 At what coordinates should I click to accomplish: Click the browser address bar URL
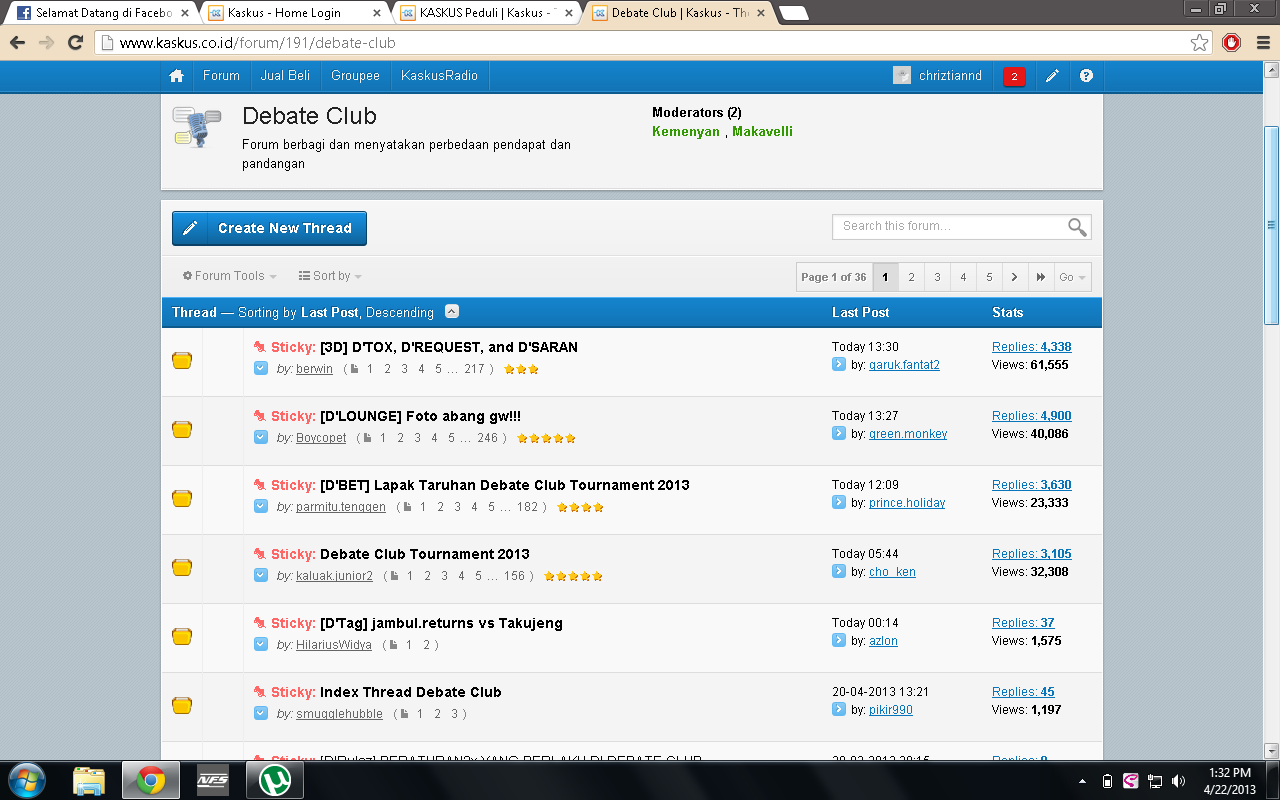pyautogui.click(x=258, y=43)
